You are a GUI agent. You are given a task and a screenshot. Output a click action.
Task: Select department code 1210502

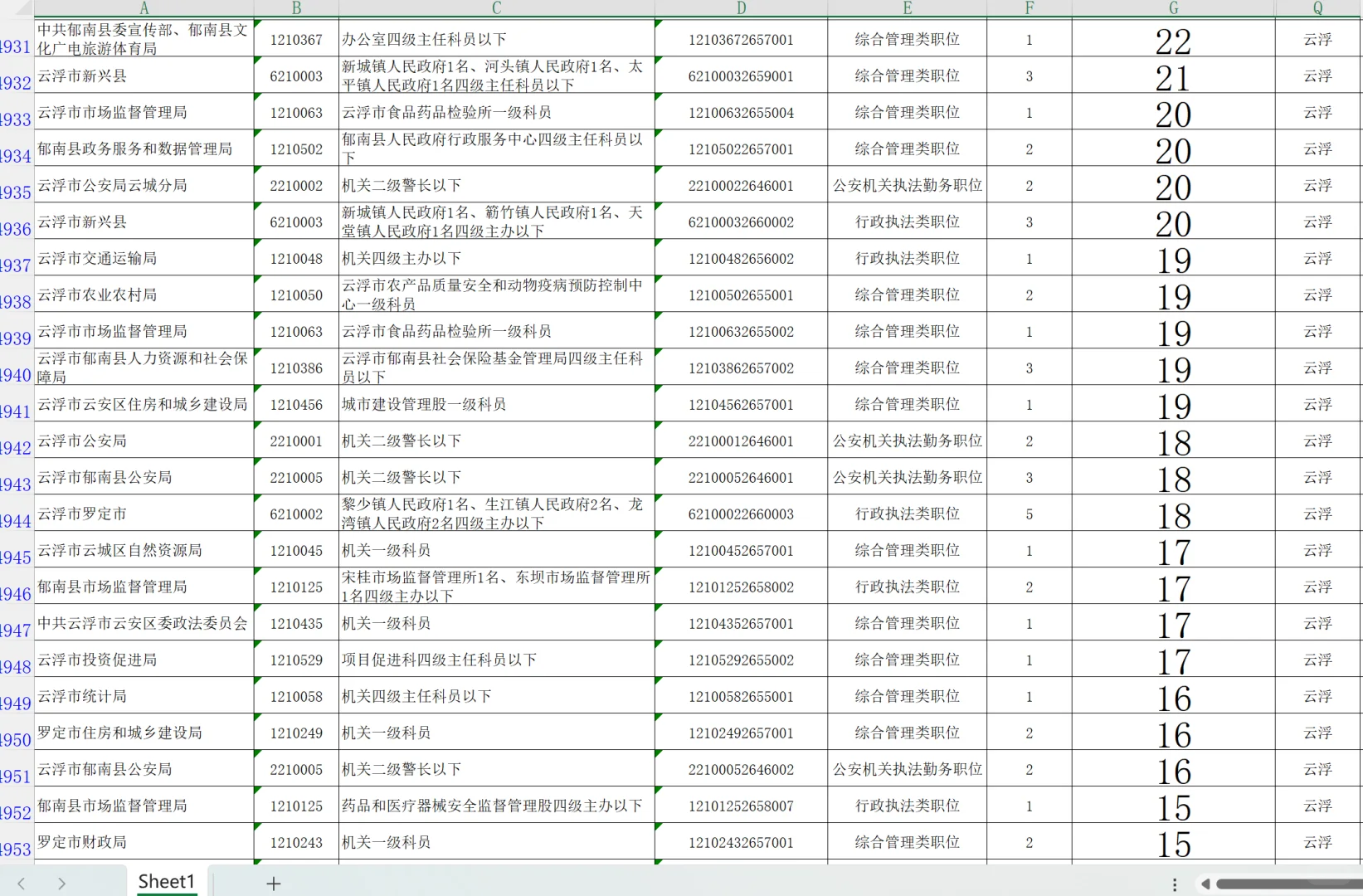coord(296,149)
